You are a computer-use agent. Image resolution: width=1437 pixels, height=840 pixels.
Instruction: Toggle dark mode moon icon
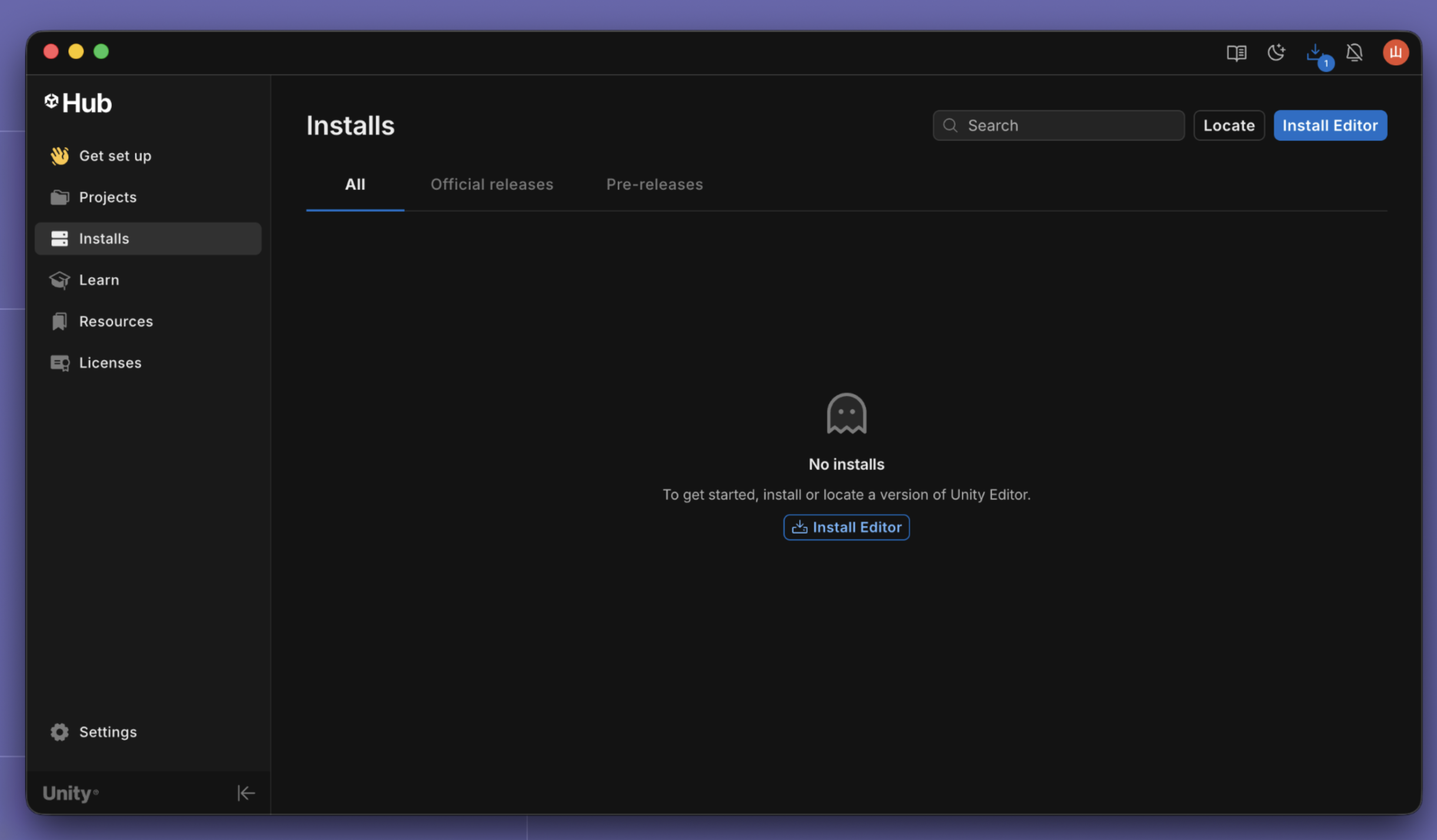tap(1276, 53)
